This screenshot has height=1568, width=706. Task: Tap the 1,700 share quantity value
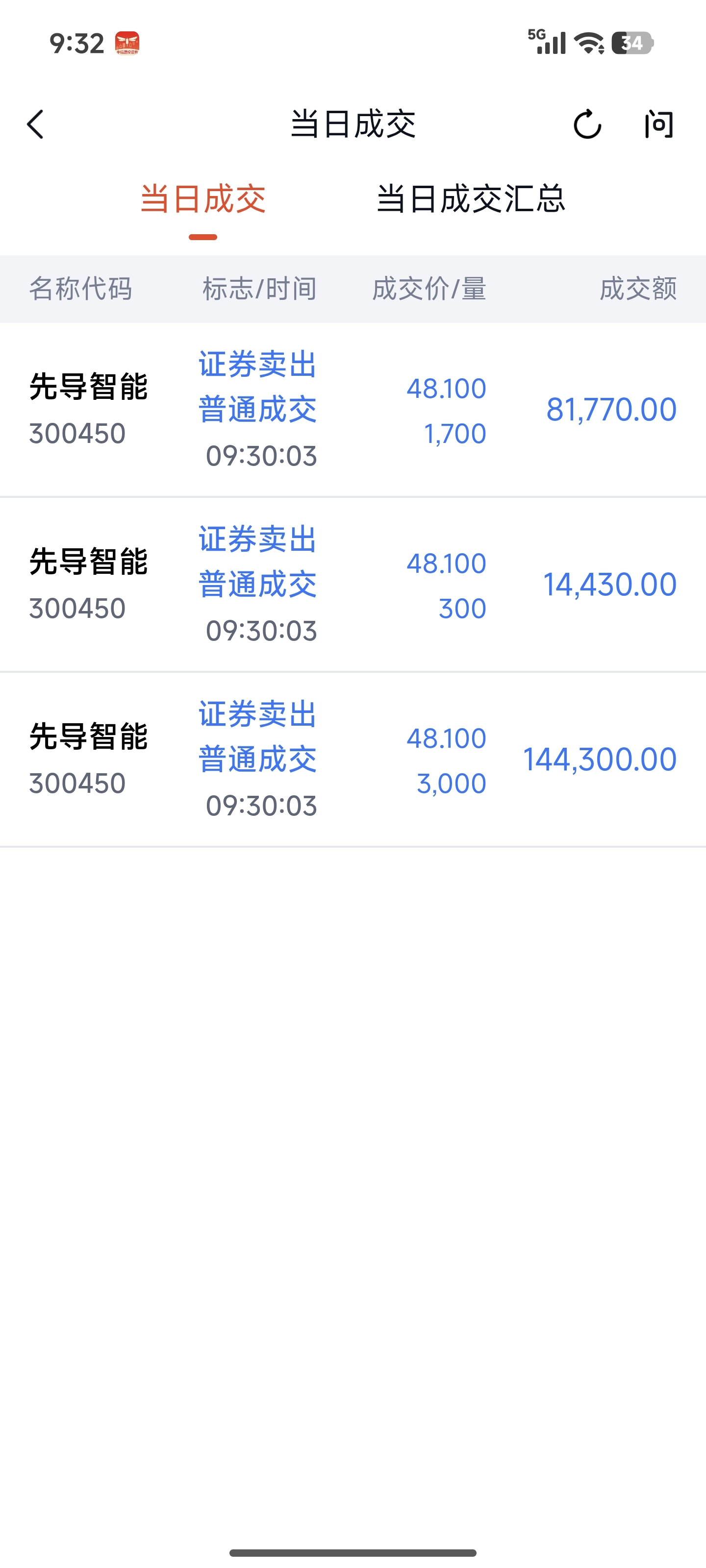pyautogui.click(x=454, y=433)
